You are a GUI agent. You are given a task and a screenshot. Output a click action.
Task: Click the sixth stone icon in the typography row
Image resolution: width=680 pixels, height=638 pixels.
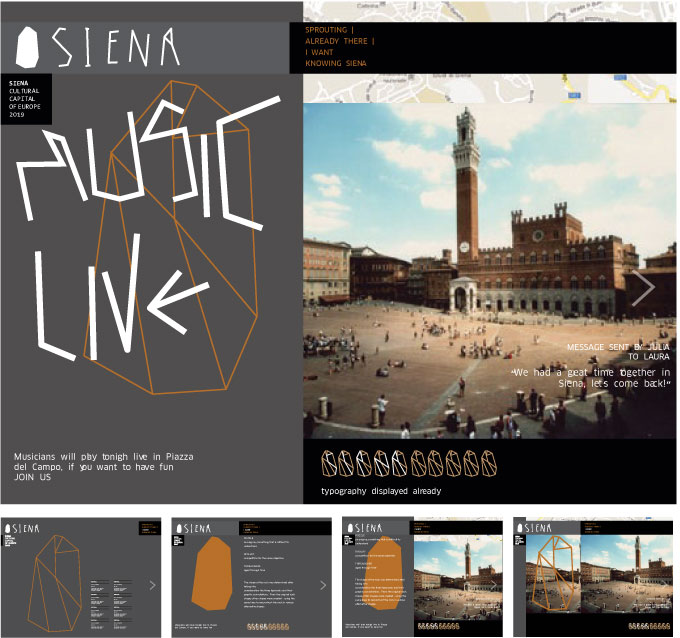[x=418, y=463]
